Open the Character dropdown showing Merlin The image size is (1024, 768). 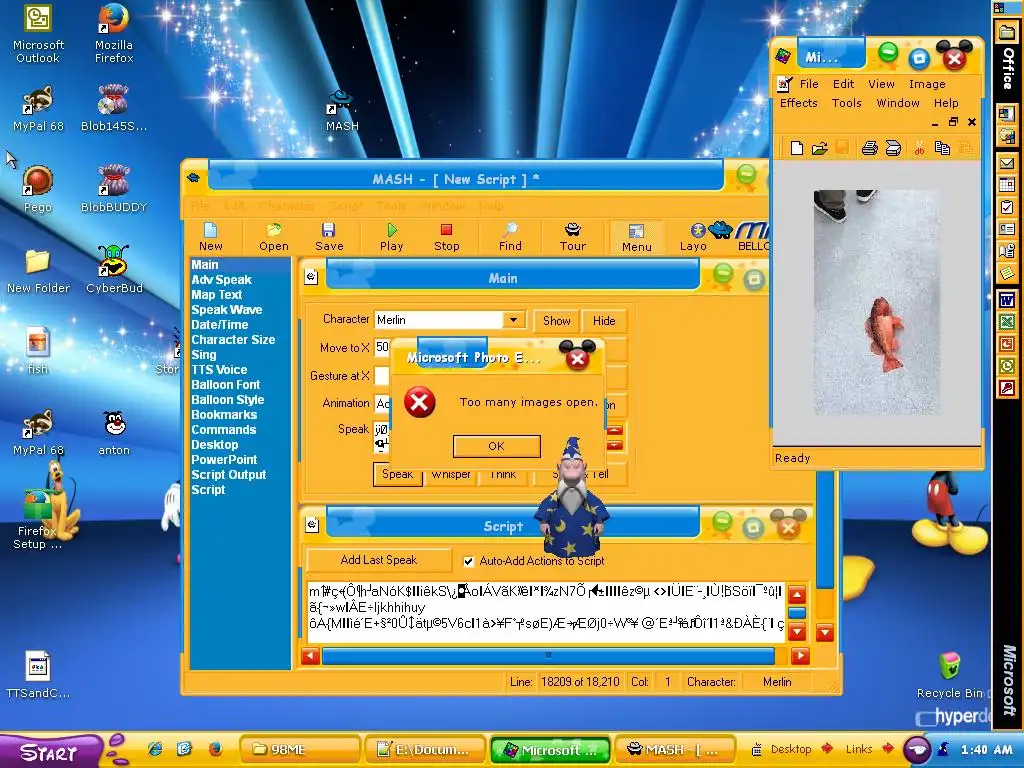point(513,320)
